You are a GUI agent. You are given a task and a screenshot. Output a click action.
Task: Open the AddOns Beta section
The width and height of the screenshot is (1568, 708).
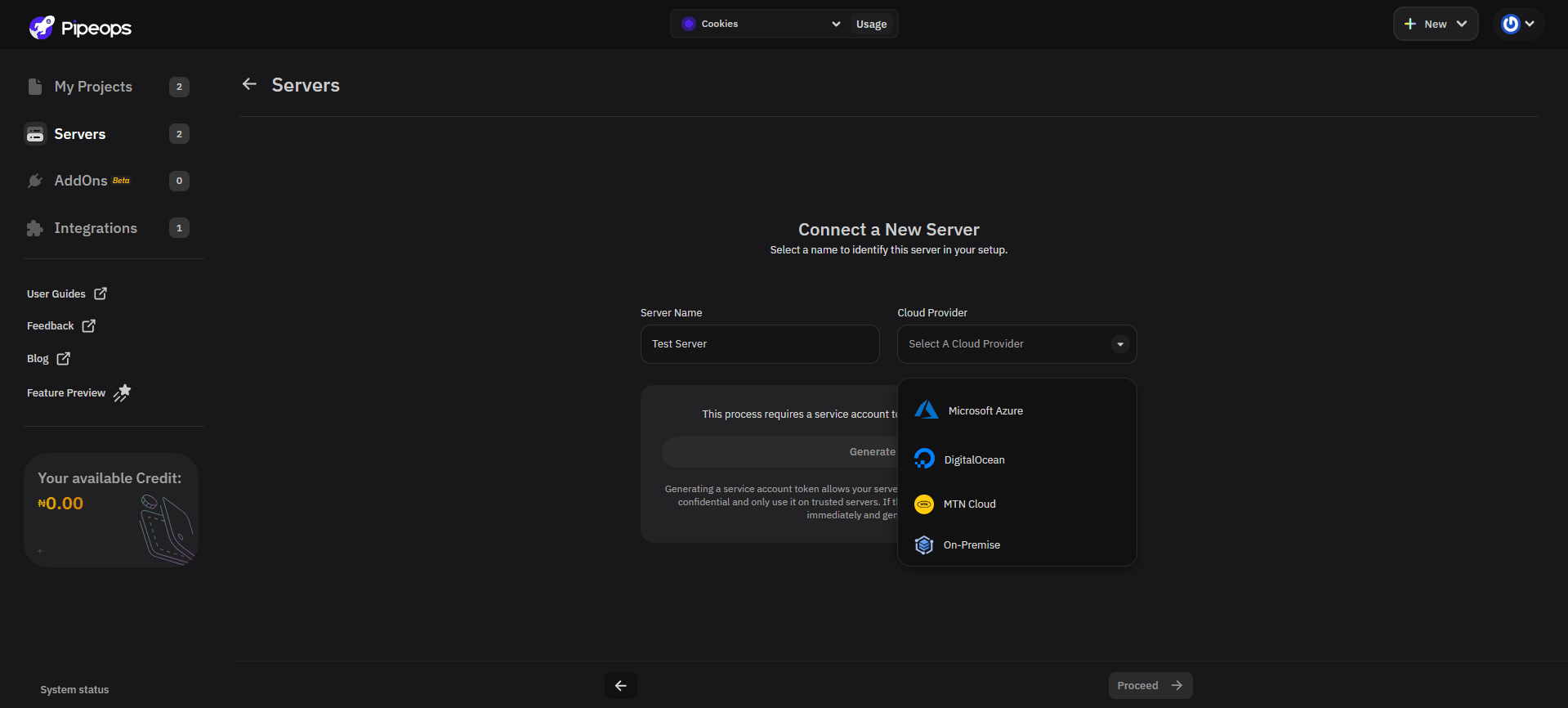tap(82, 181)
